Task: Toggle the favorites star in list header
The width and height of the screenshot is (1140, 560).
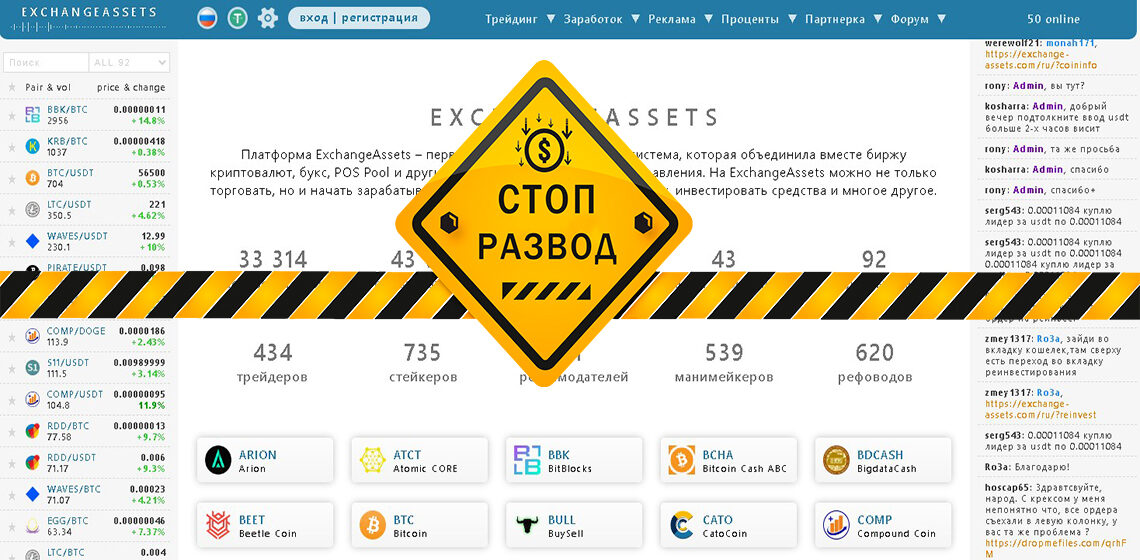Action: [x=12, y=87]
